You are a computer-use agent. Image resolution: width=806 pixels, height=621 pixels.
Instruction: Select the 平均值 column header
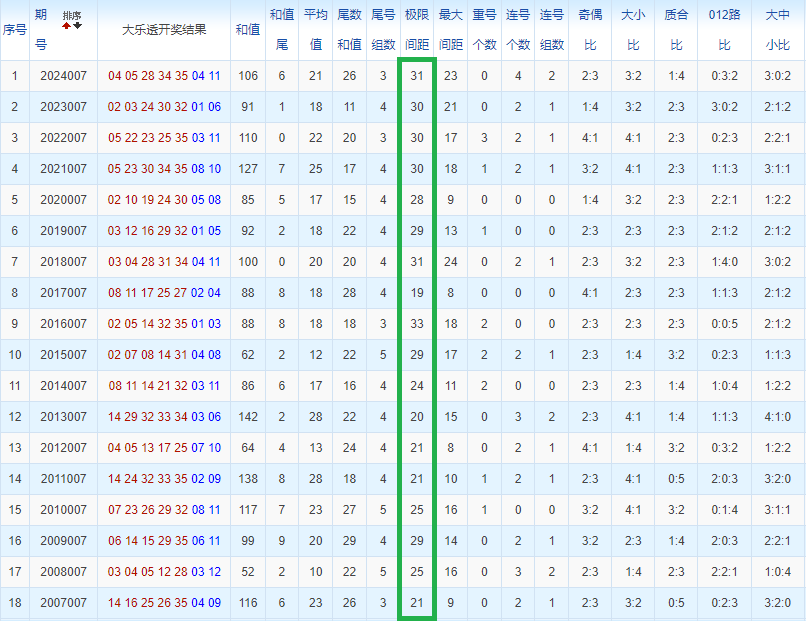[x=316, y=30]
